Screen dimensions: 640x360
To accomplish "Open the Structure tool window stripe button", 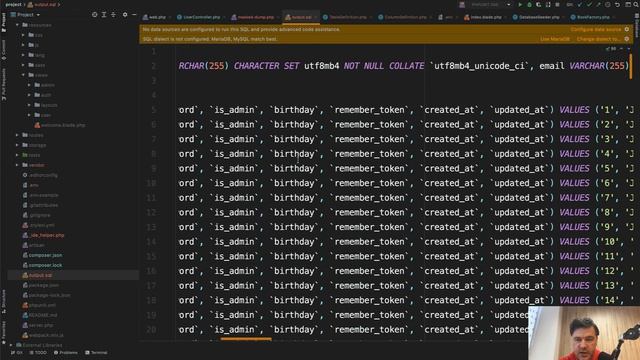I will coord(4,302).
